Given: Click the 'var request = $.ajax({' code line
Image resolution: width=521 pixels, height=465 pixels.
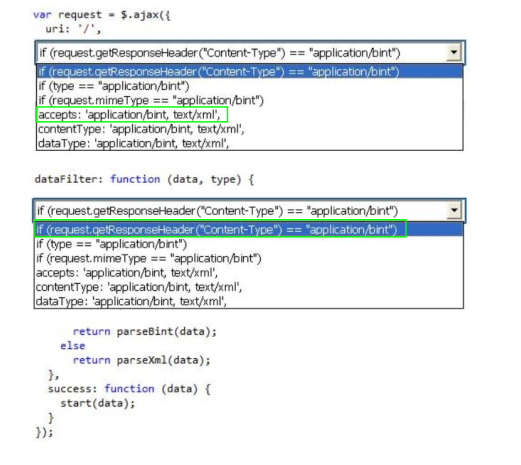Looking at the screenshot, I should pyautogui.click(x=102, y=15).
